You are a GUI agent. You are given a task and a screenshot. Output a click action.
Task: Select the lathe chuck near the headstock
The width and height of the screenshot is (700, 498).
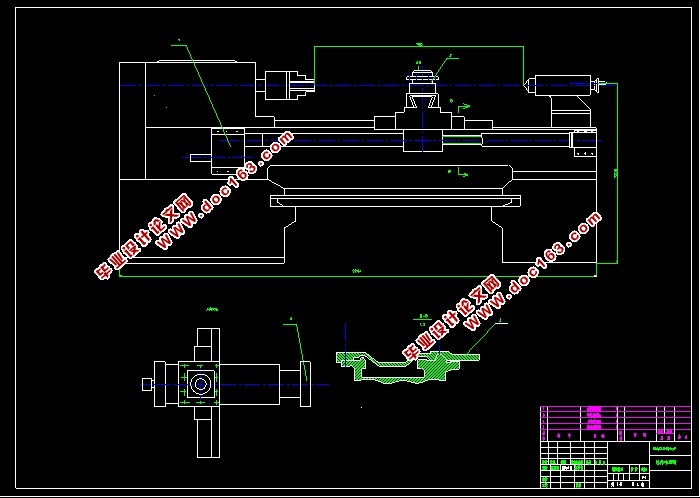point(289,85)
